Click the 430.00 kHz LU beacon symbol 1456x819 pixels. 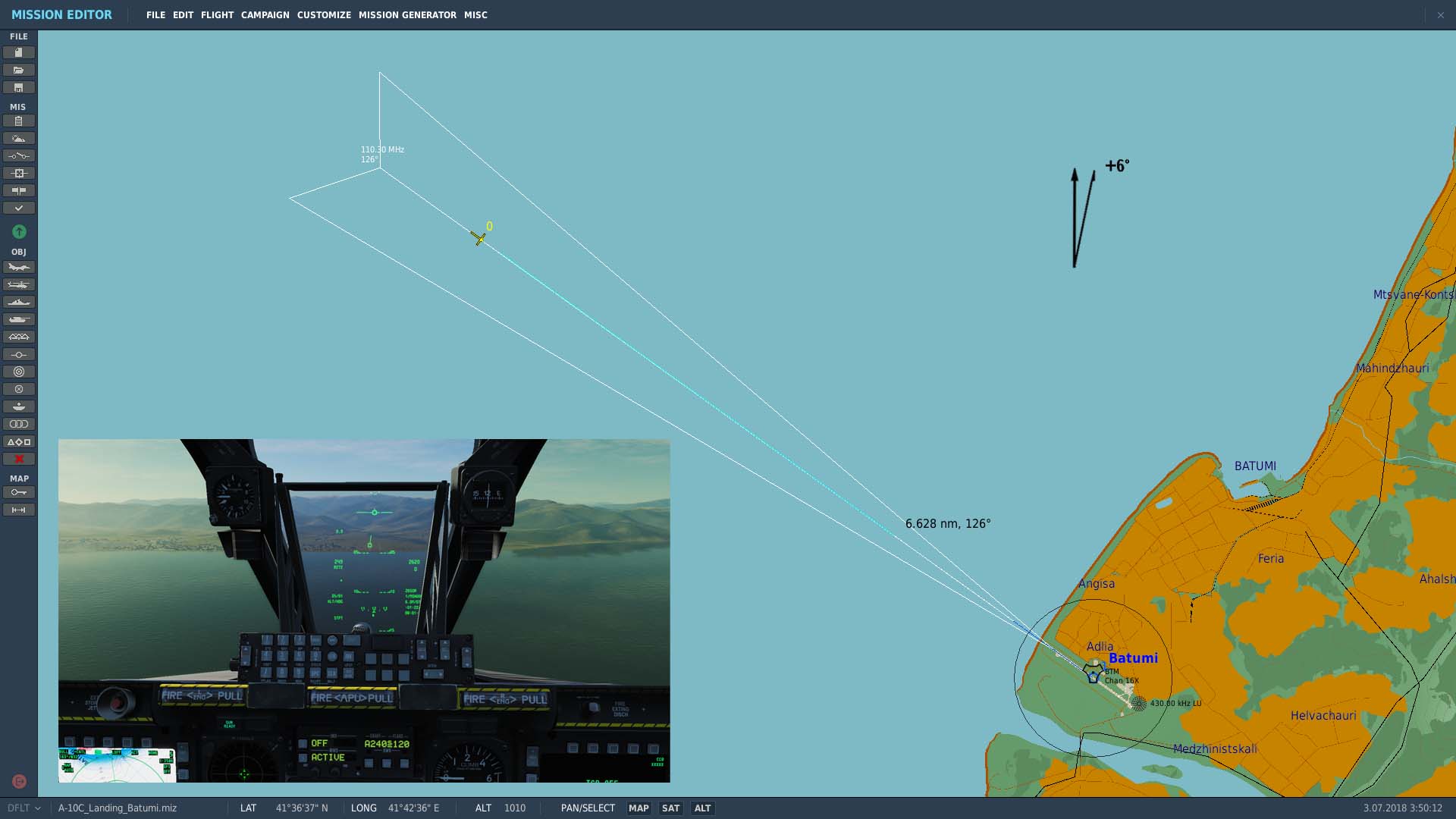point(1138,704)
